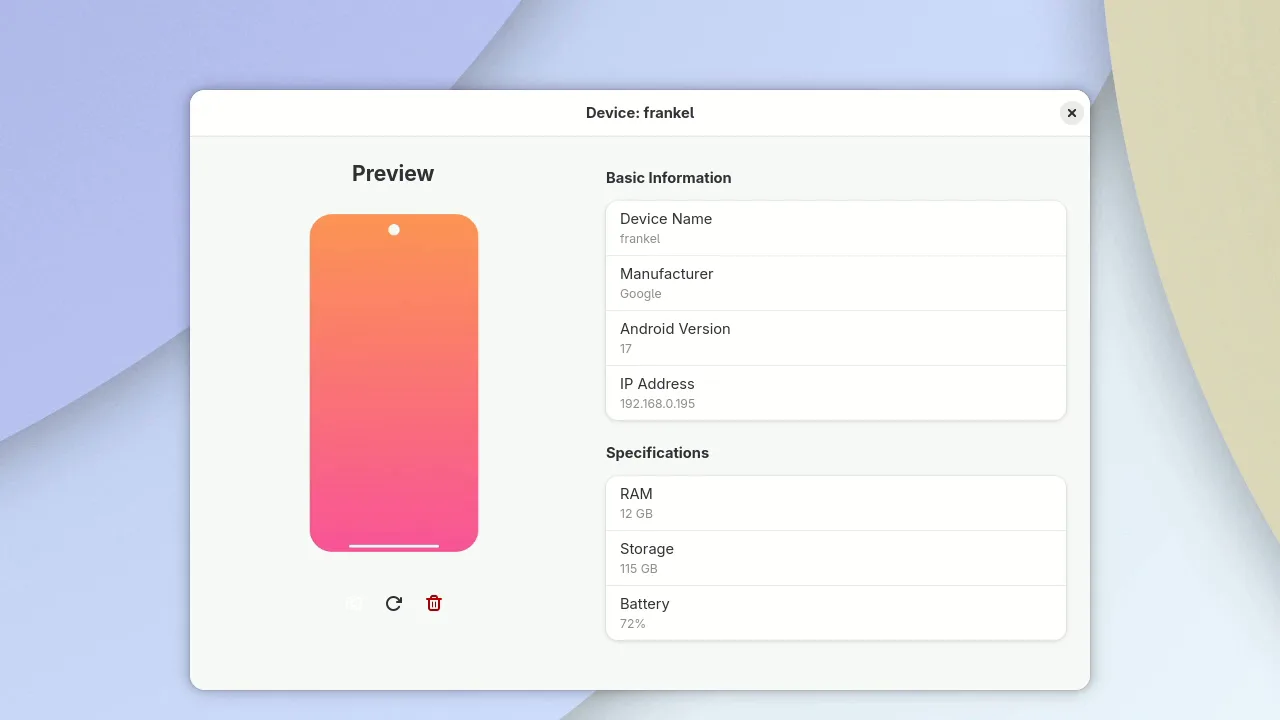This screenshot has height=720, width=1280.
Task: Select the "IP Address" label
Action: coord(657,384)
